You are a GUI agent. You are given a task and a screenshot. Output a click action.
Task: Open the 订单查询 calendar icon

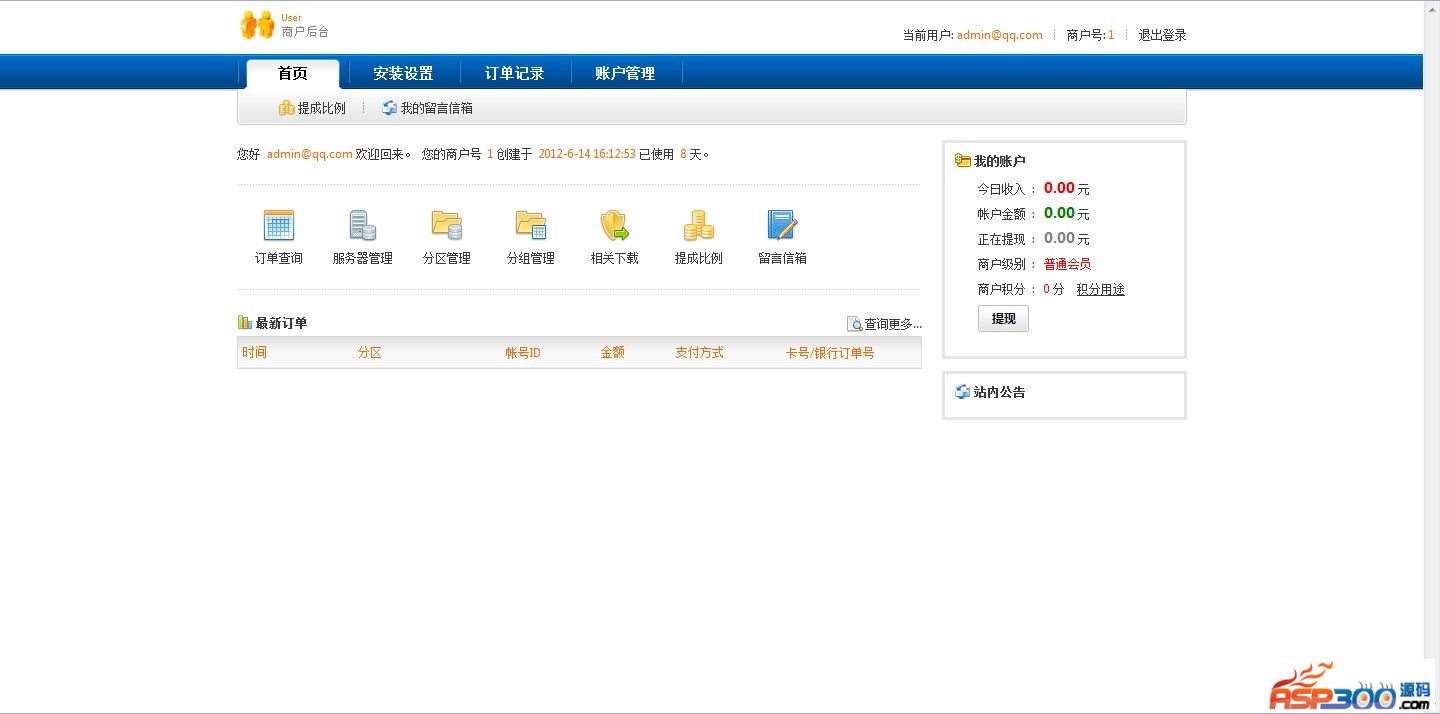pos(278,226)
